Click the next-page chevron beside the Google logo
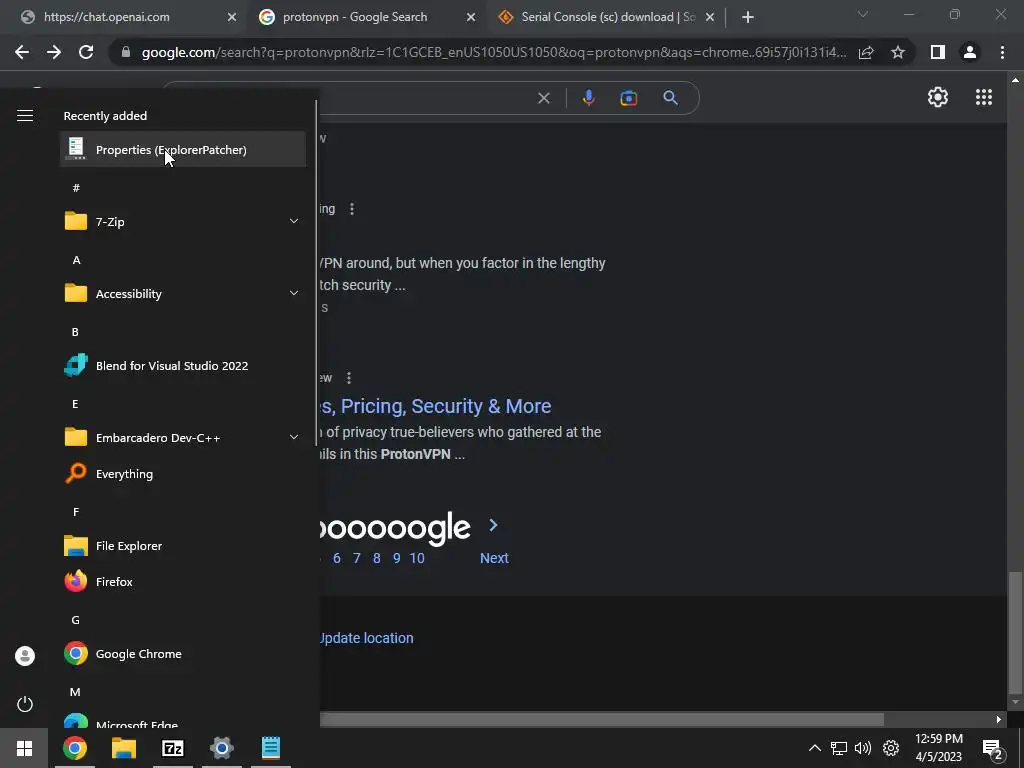1024x768 pixels. [494, 525]
